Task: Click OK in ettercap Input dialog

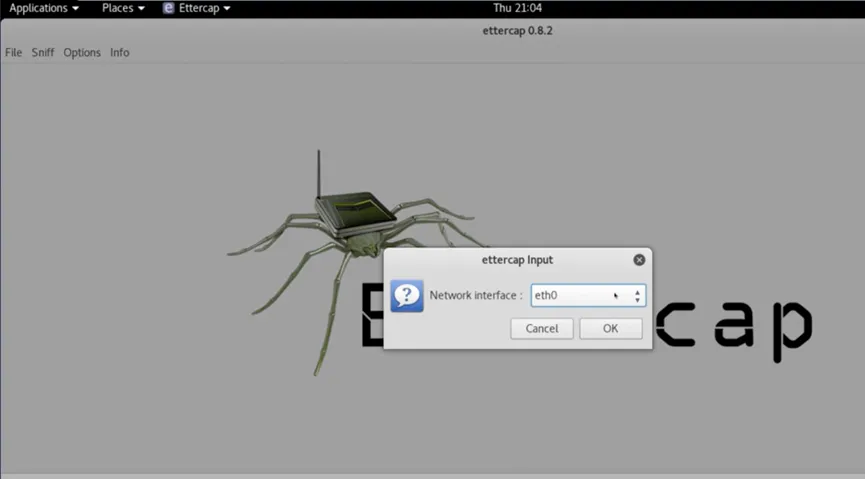Action: click(x=611, y=328)
